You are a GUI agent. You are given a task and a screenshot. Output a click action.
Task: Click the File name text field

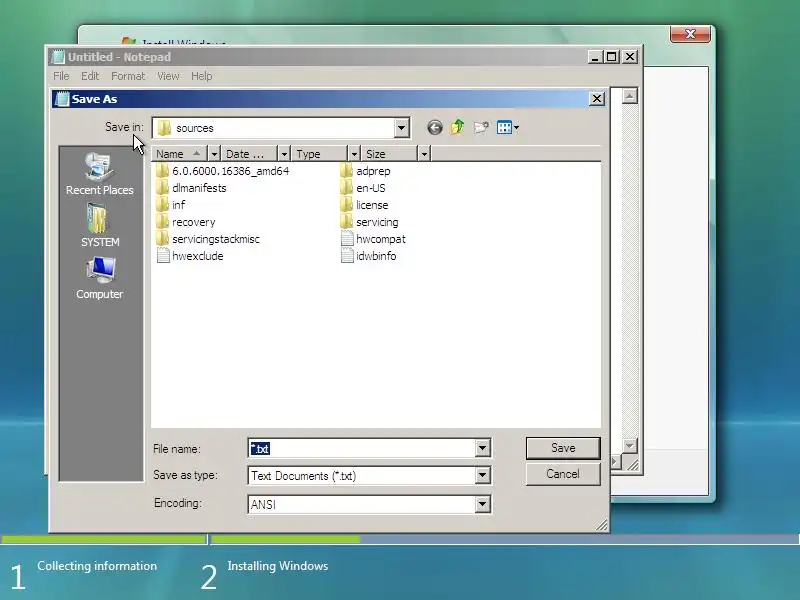coord(362,448)
